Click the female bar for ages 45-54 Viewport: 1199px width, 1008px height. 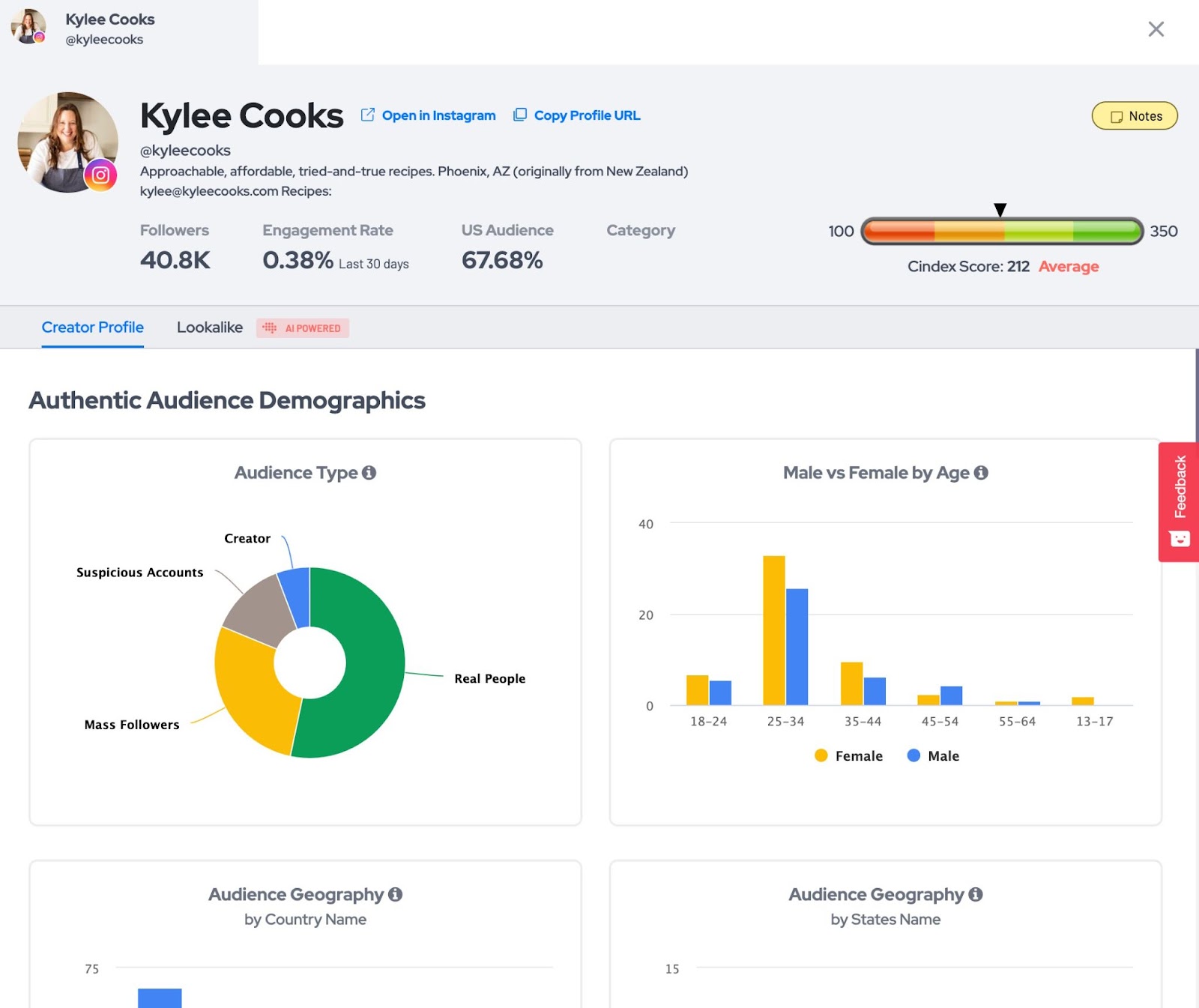[928, 700]
